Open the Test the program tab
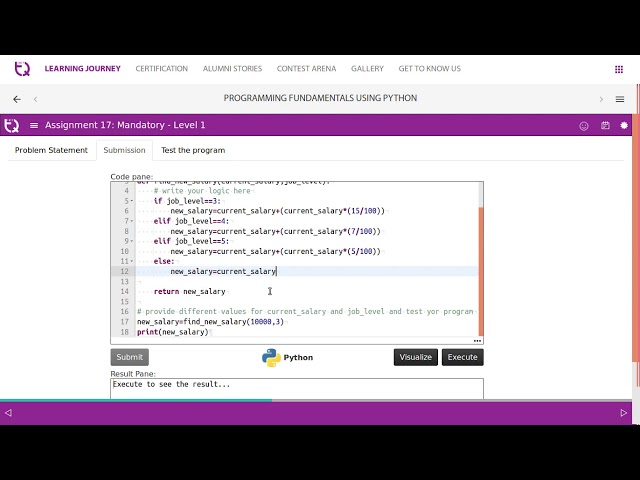 [x=193, y=150]
